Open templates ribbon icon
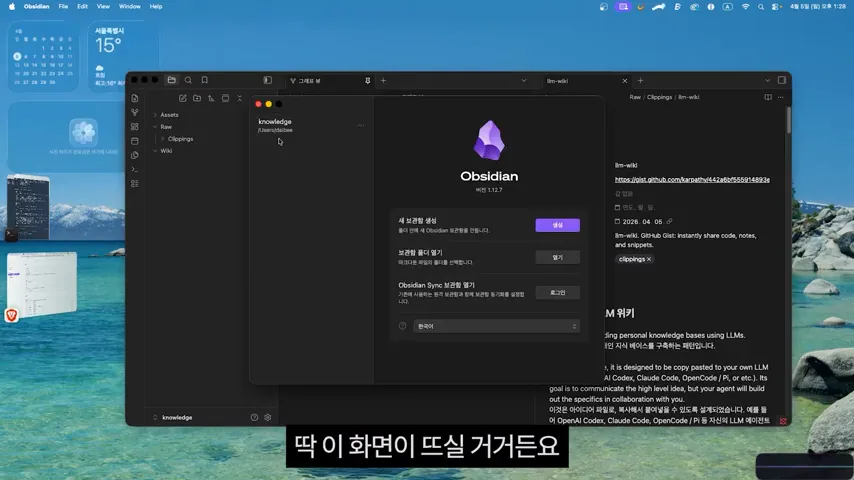 135,155
